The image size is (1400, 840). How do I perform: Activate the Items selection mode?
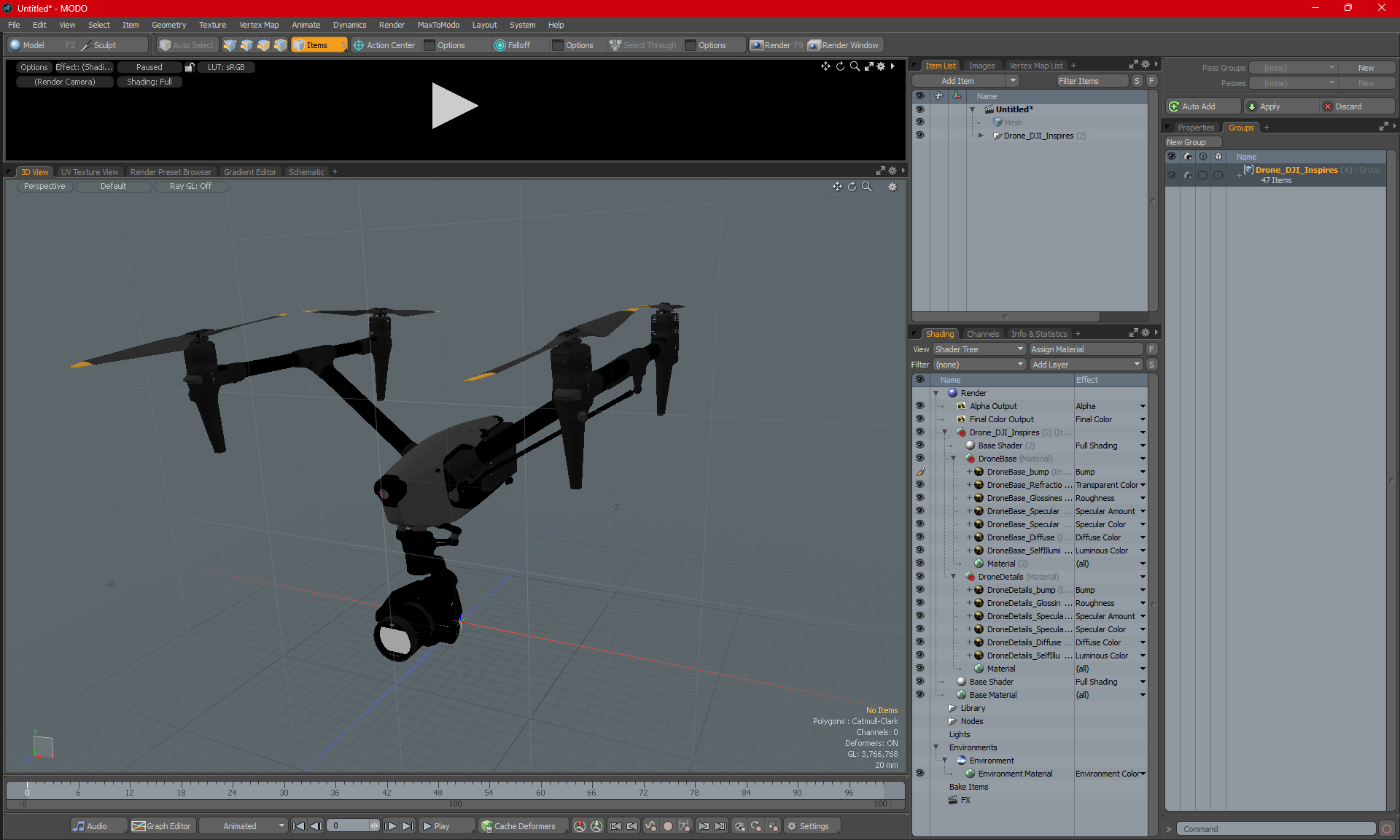point(319,45)
